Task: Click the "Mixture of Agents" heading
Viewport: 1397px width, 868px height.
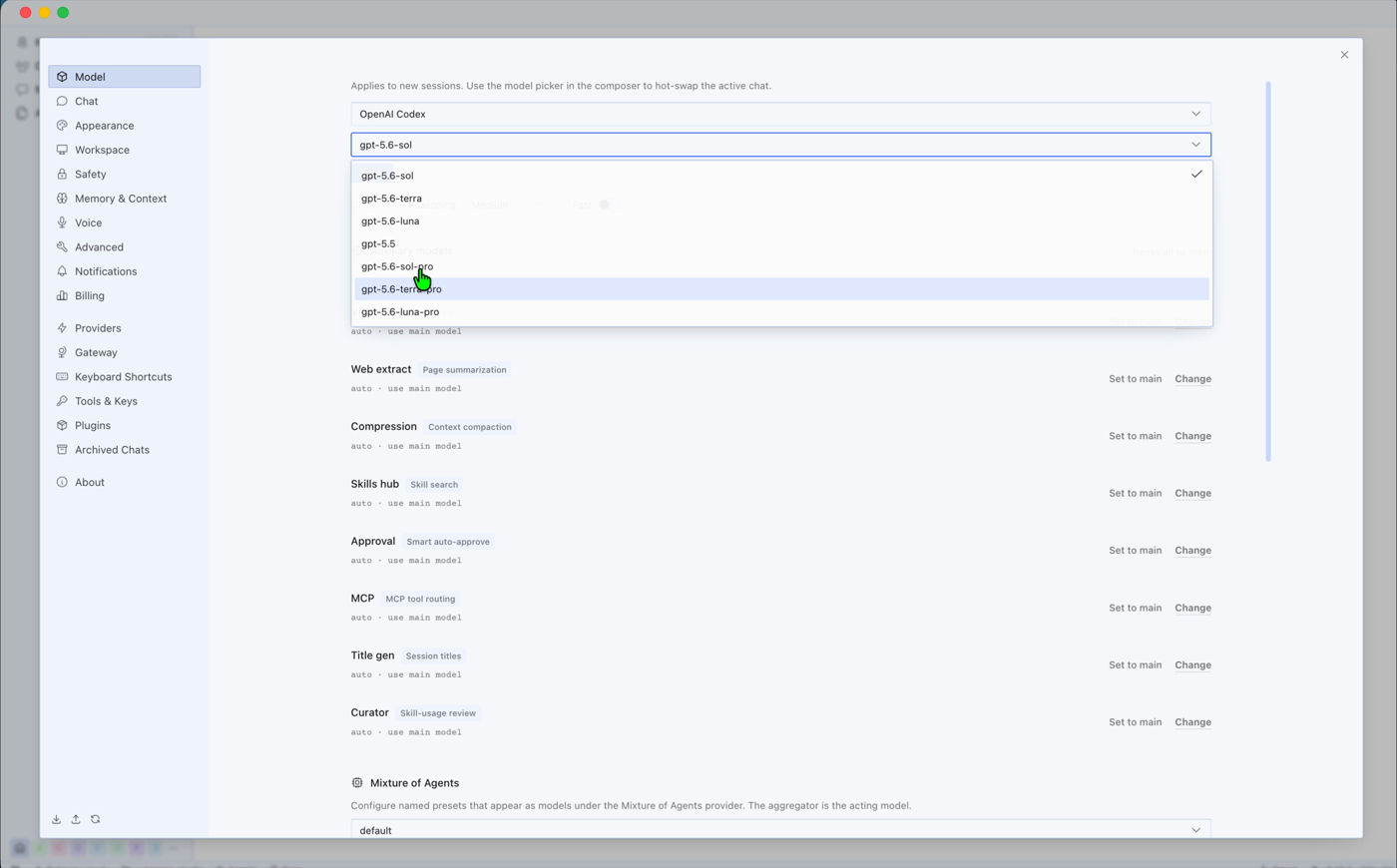Action: (x=414, y=783)
